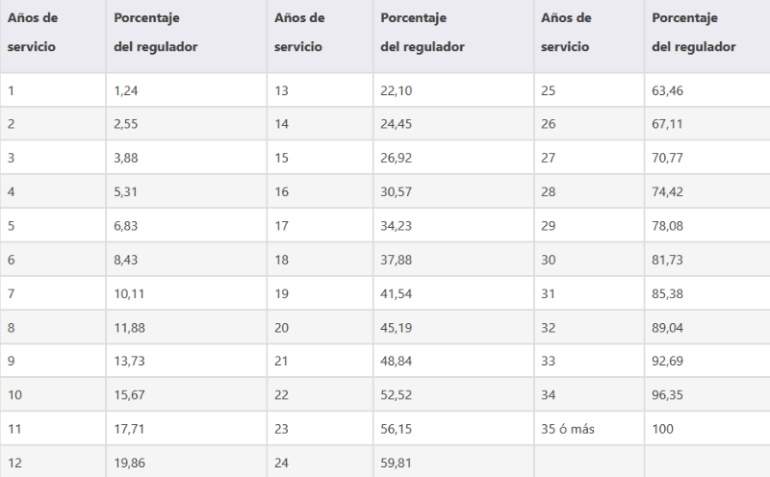770x477 pixels.
Task: Select service year 12 cell
Action: [x=53, y=462]
